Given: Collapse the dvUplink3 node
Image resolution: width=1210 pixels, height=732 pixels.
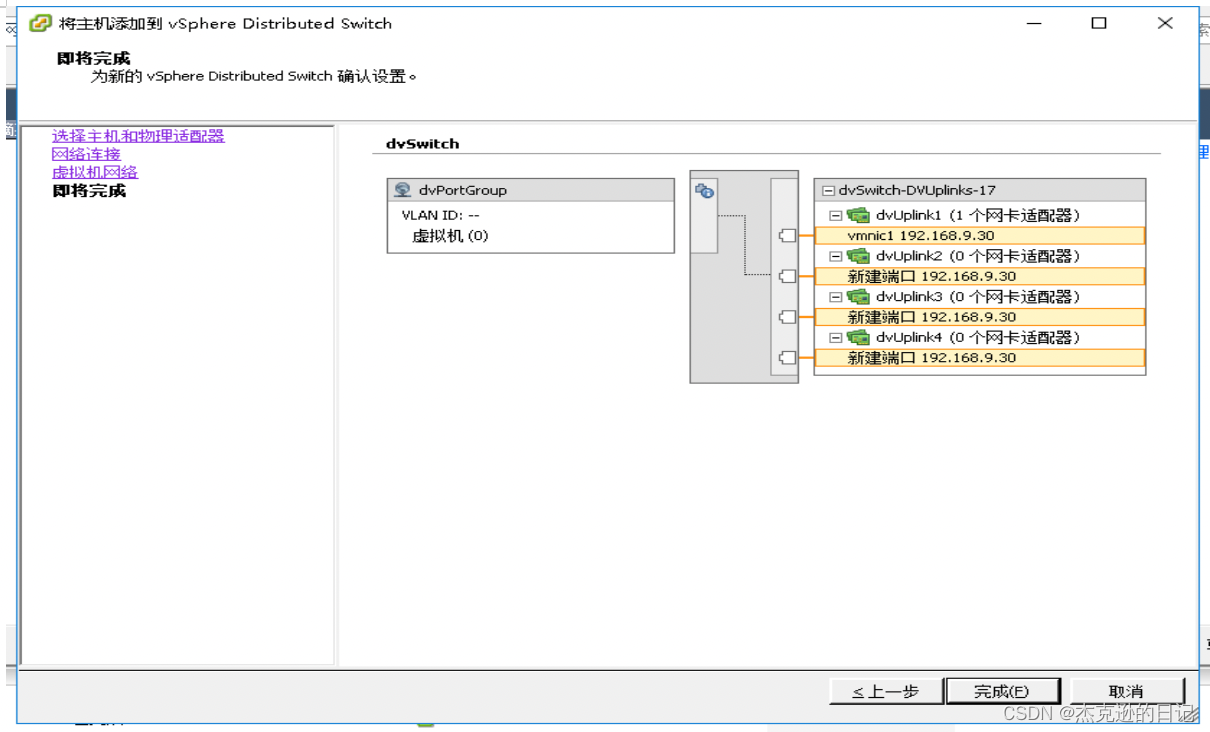Looking at the screenshot, I should tap(837, 297).
